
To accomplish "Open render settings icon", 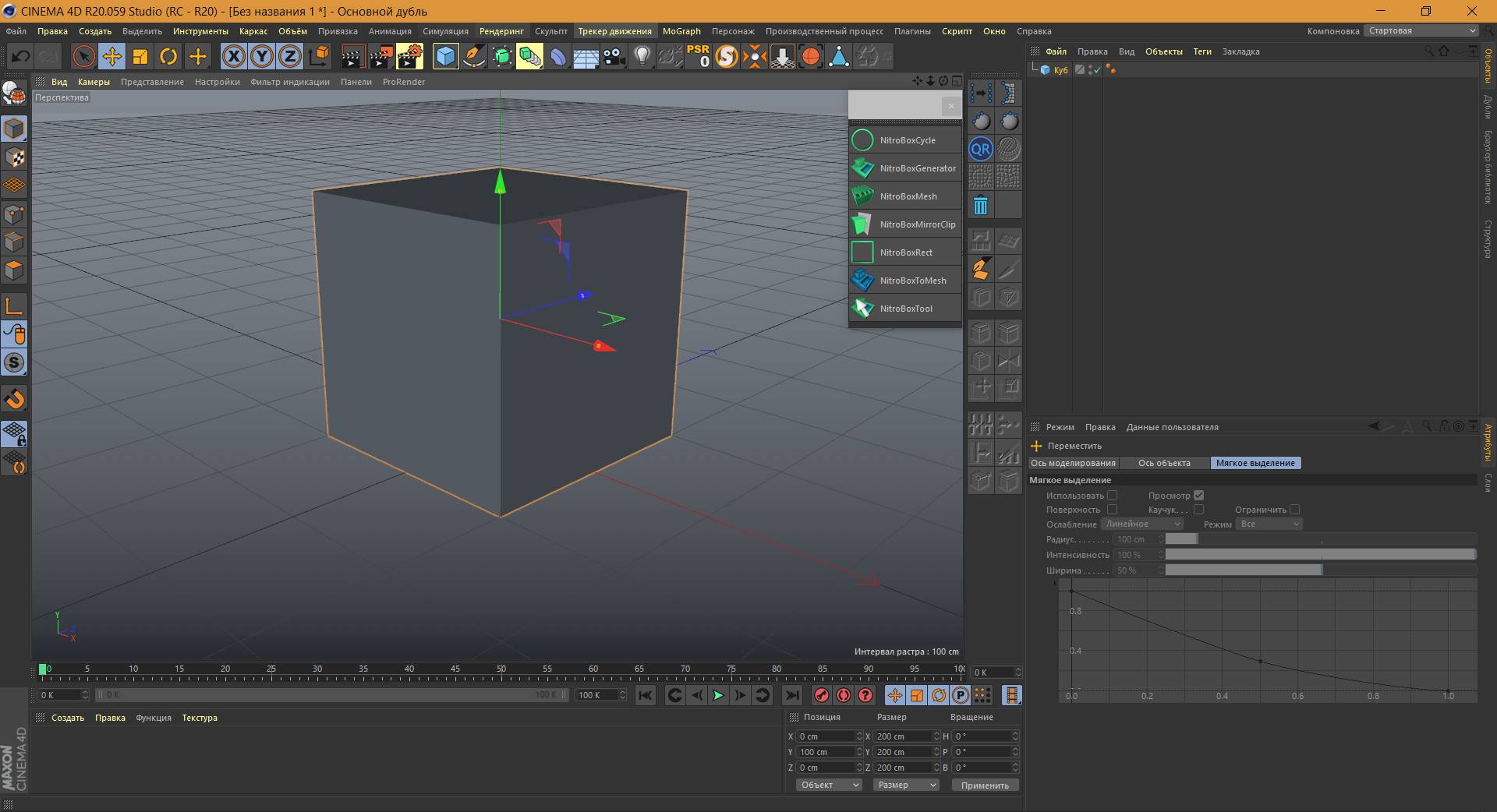I will point(409,56).
